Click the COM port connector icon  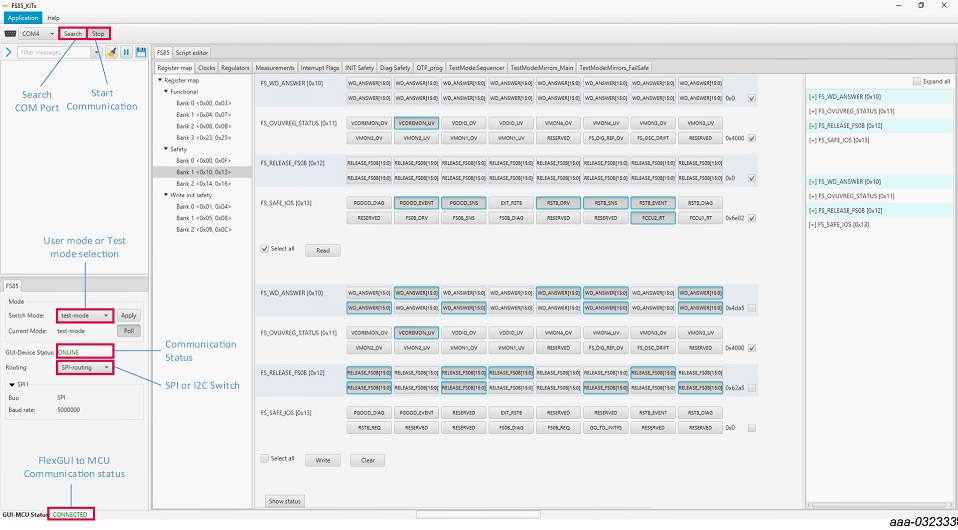tap(9, 34)
